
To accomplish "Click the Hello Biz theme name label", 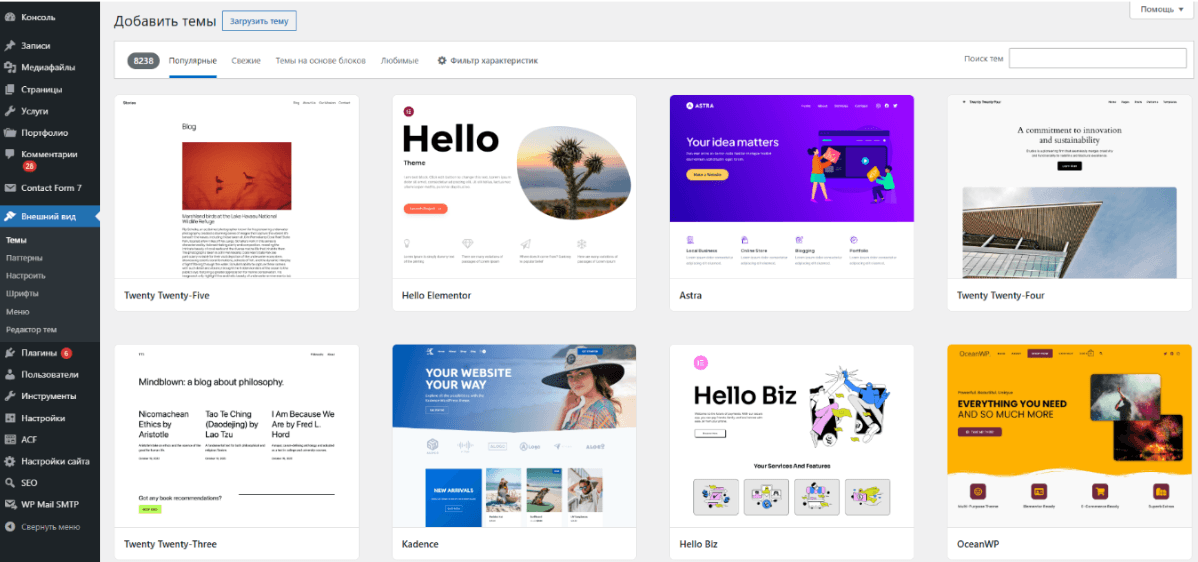I will [698, 544].
